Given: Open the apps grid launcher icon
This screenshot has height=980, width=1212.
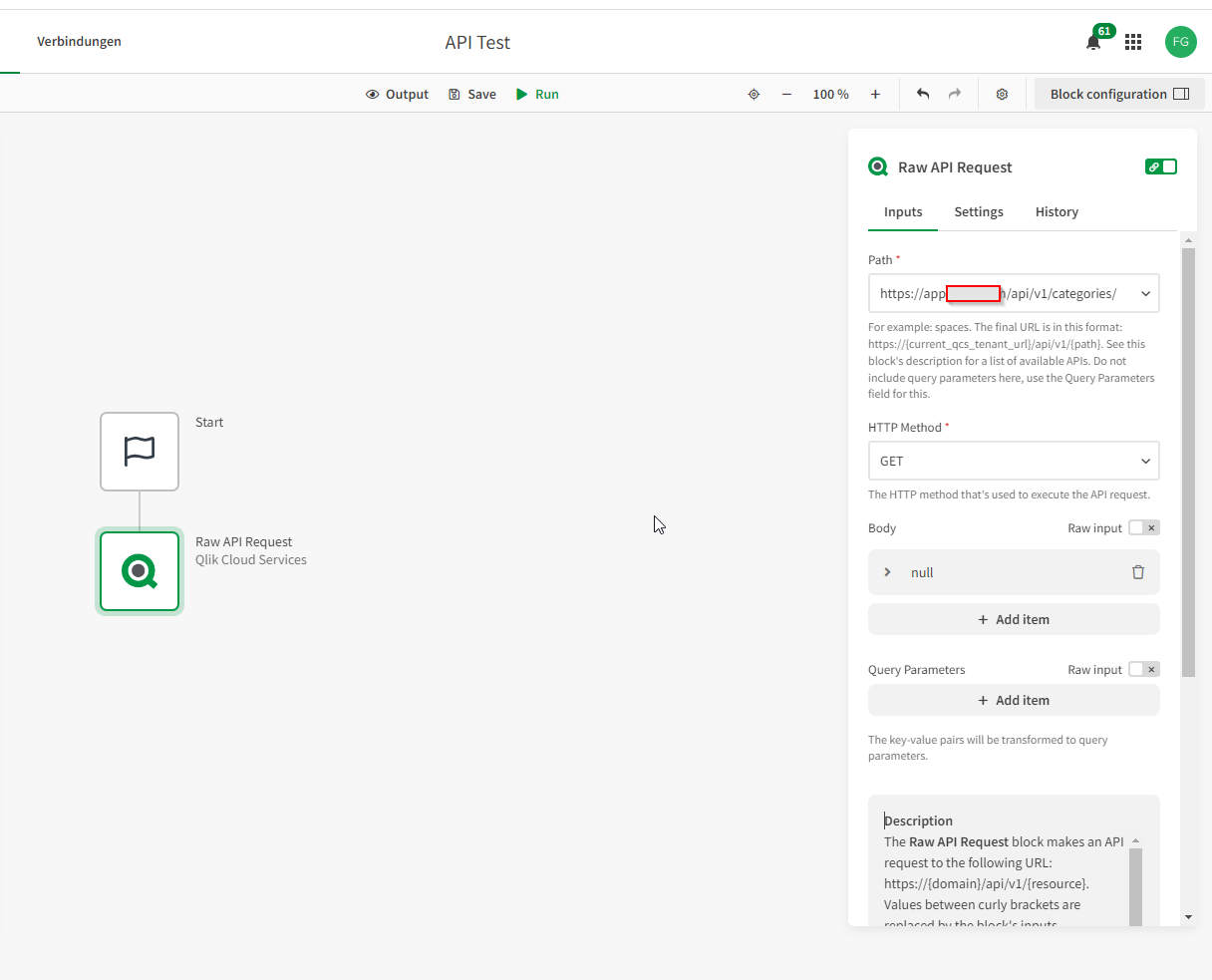Looking at the screenshot, I should pos(1133,42).
